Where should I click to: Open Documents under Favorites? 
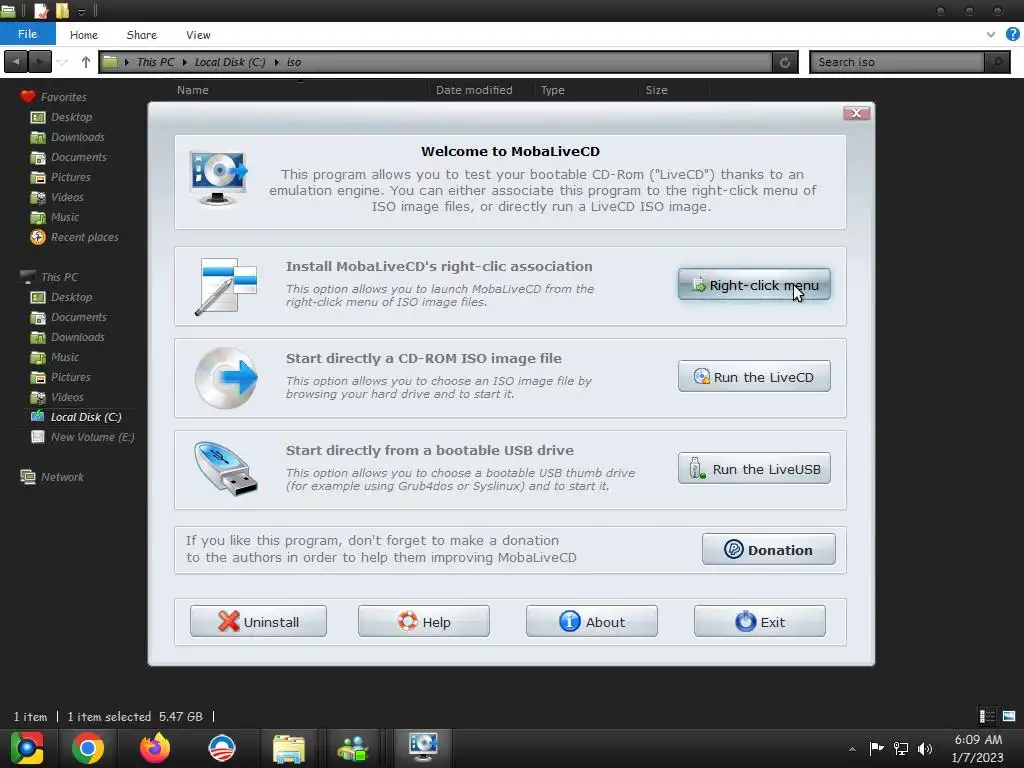coord(78,157)
